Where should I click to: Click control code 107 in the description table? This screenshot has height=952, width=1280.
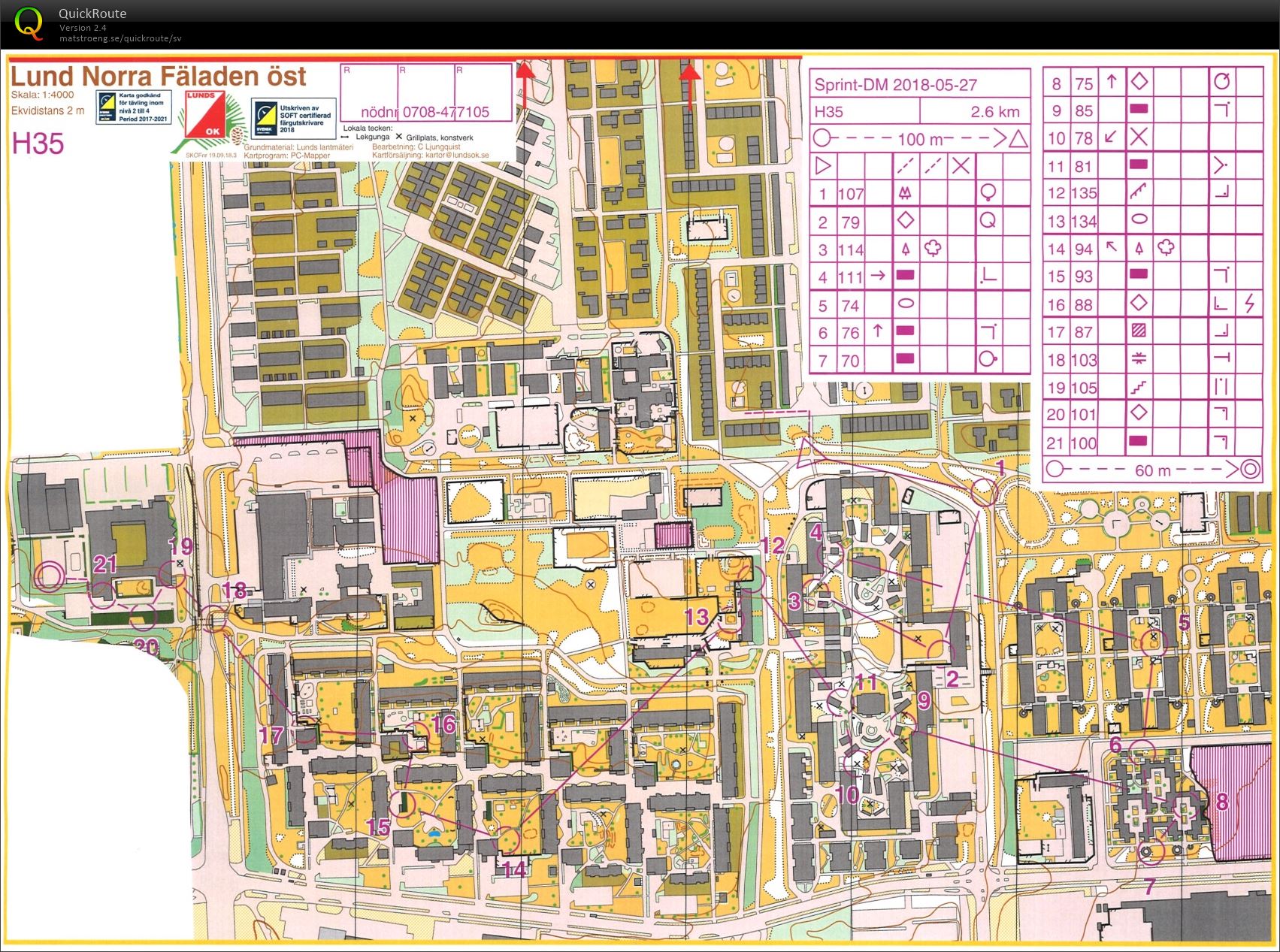(x=851, y=194)
